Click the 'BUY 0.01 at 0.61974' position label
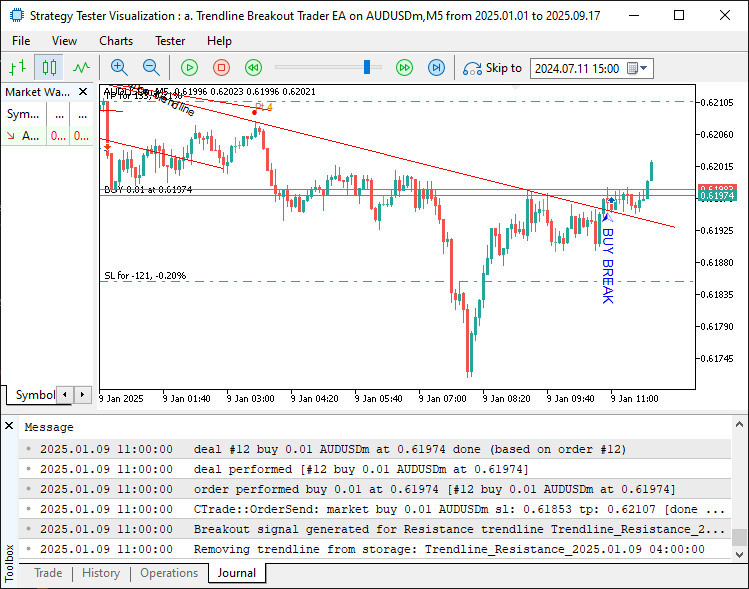The width and height of the screenshot is (749, 589). tap(148, 190)
